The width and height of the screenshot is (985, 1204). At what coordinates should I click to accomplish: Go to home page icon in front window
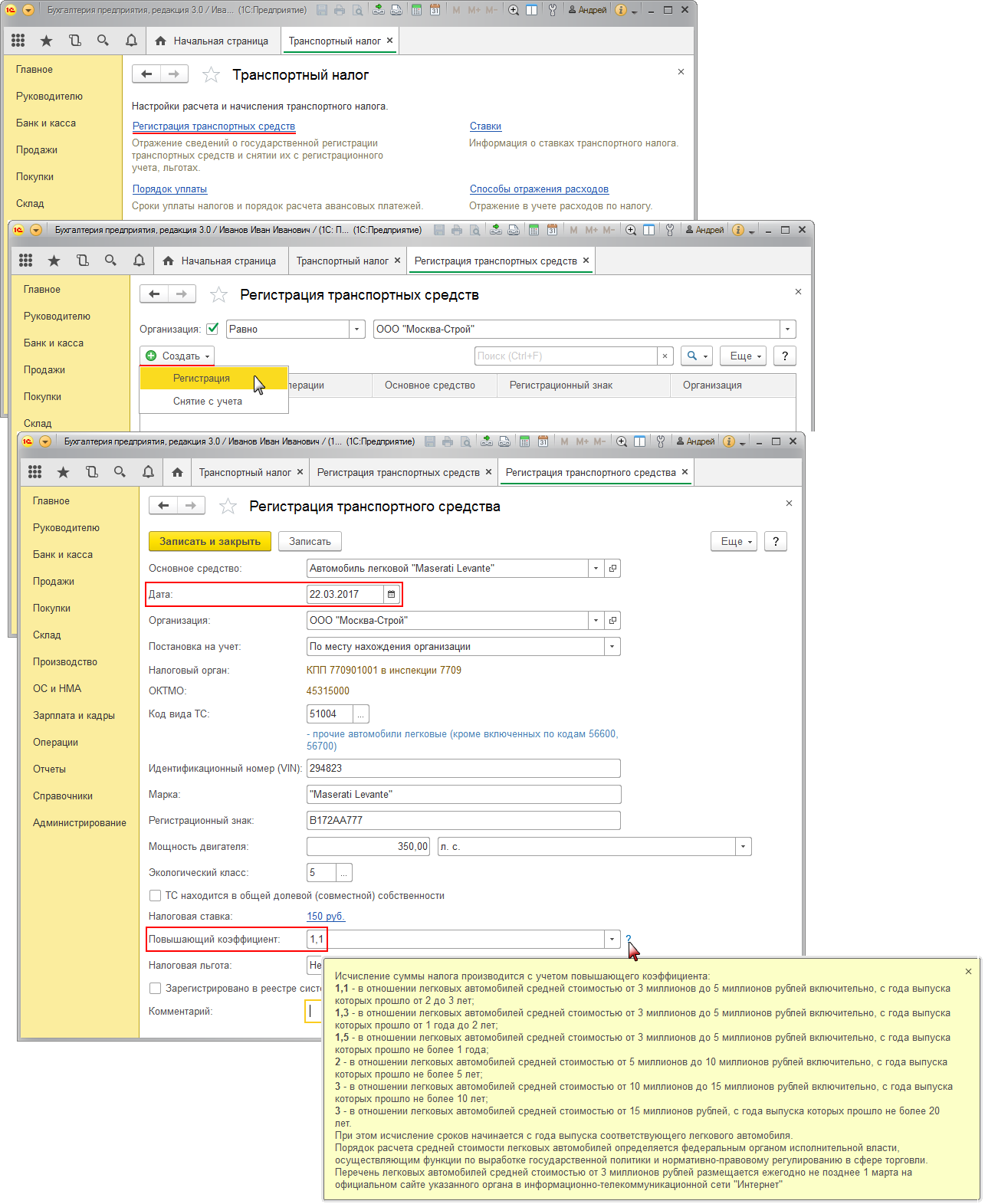pyautogui.click(x=177, y=472)
